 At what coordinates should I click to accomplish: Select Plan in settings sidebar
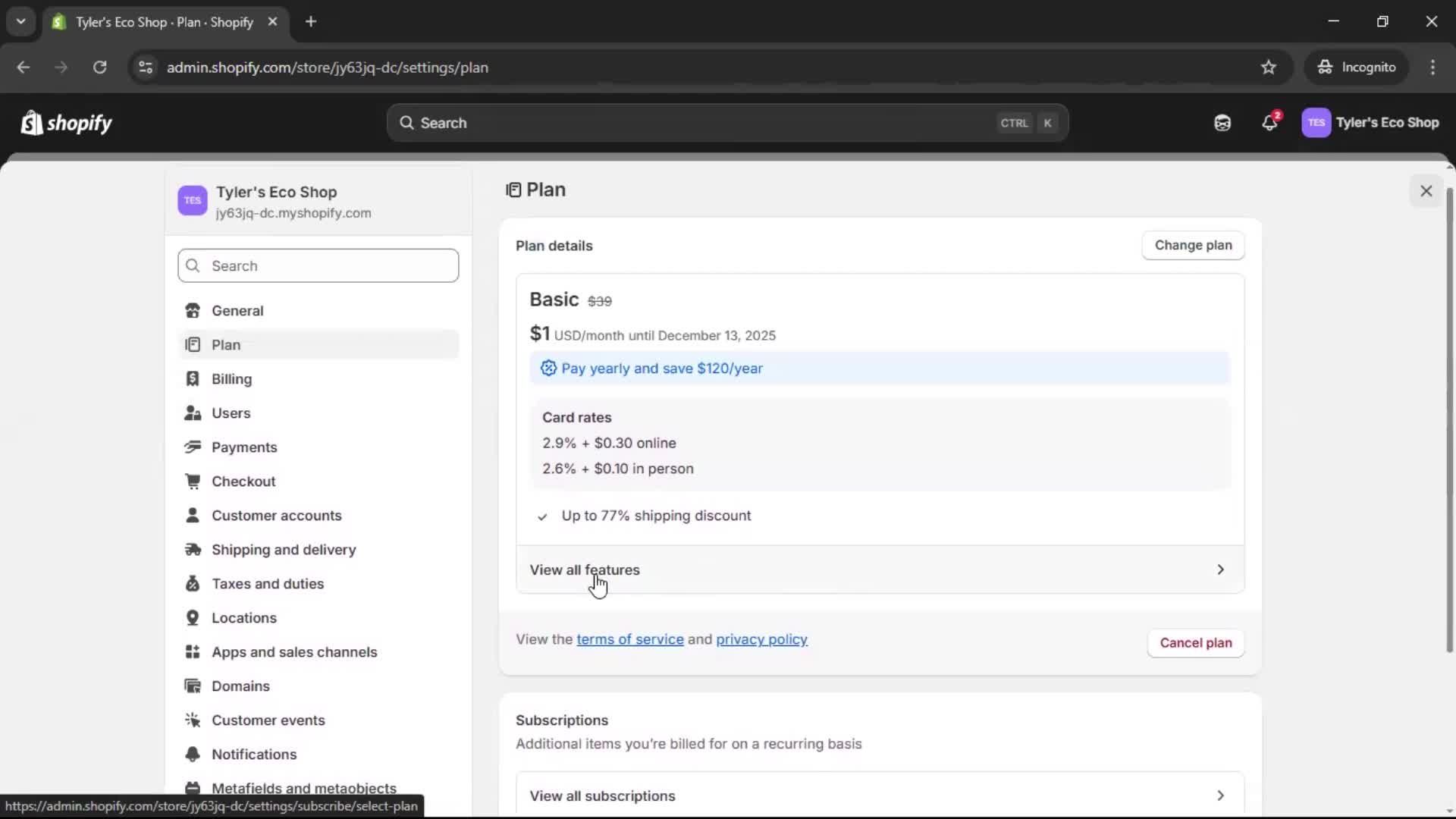point(318,344)
